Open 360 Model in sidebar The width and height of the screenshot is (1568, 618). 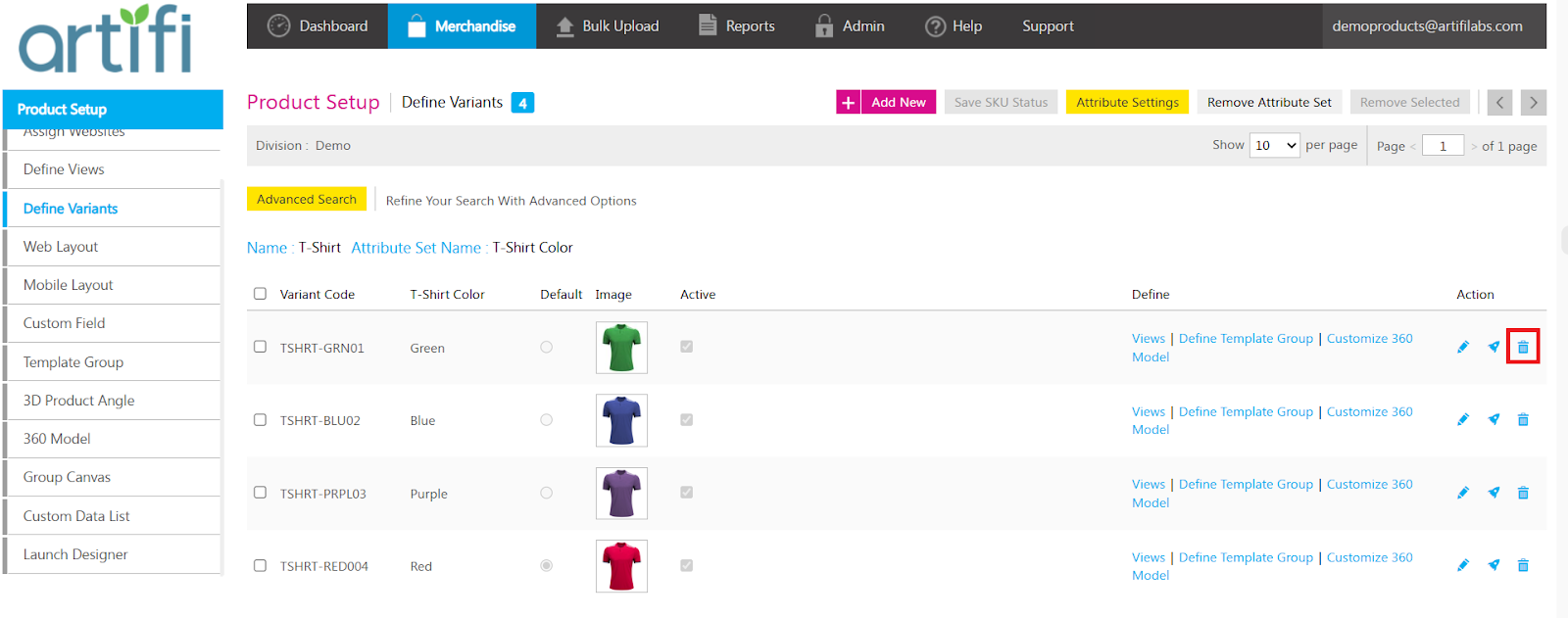coord(113,439)
